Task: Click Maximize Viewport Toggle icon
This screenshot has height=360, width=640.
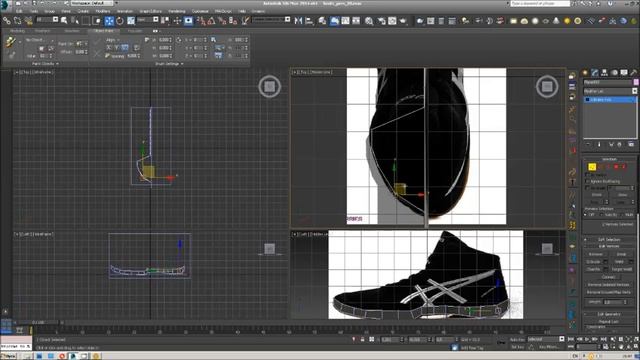Action: click(636, 347)
